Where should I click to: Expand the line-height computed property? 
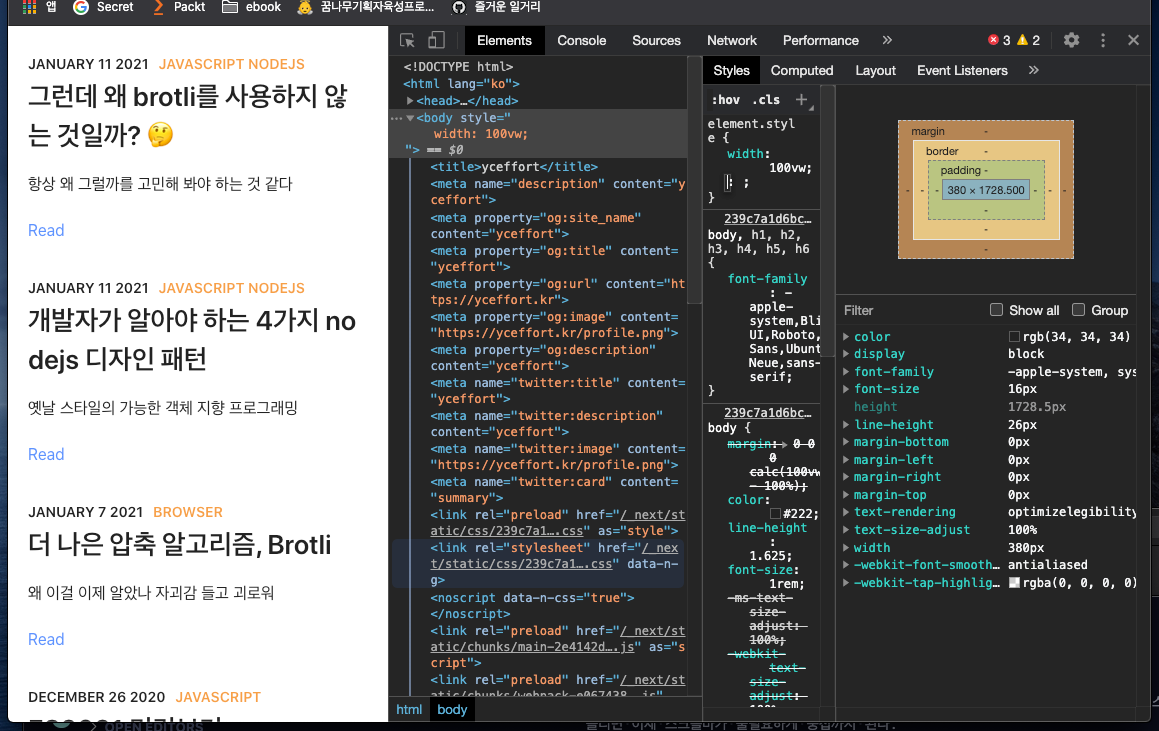tap(848, 425)
